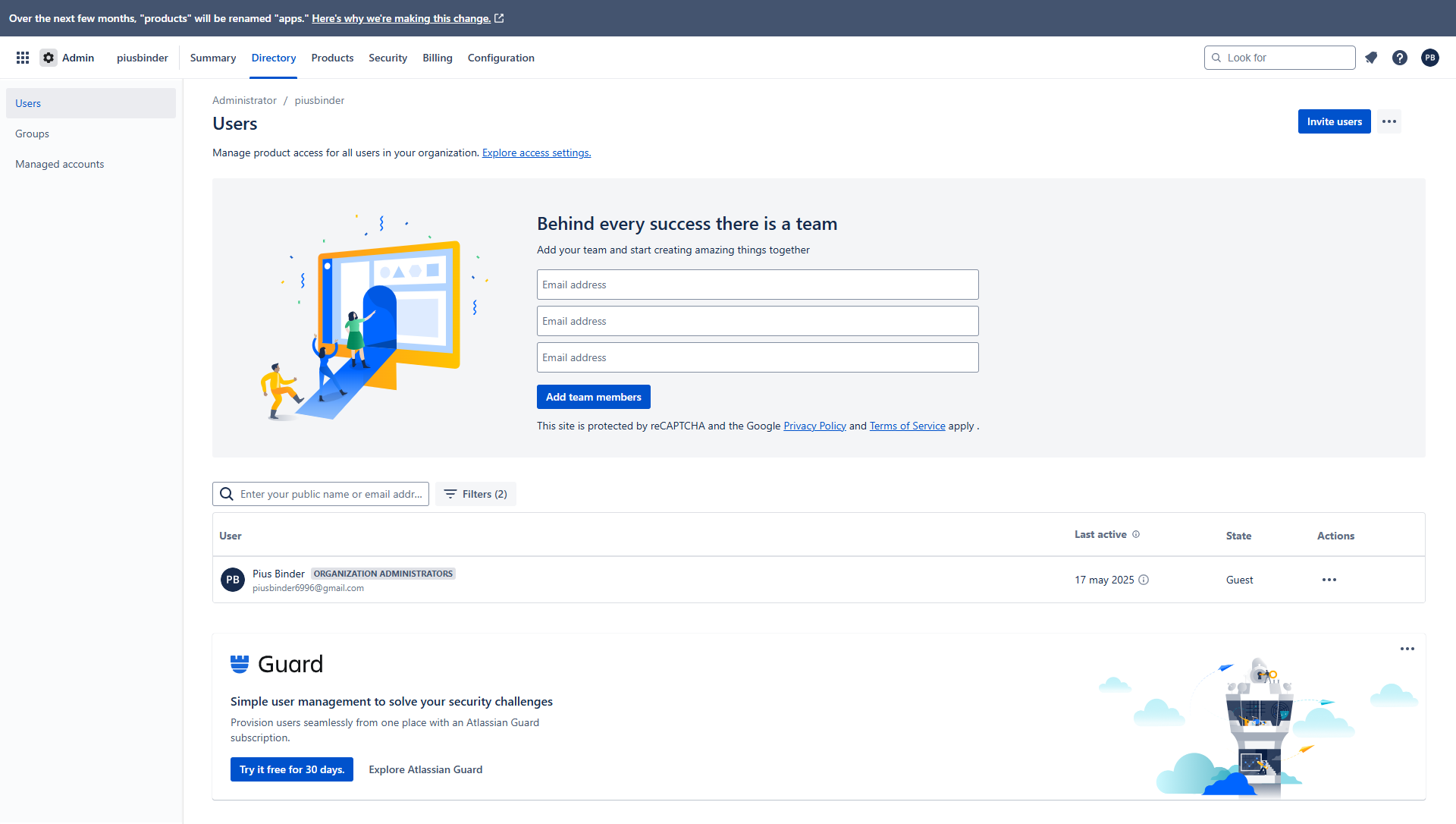Focus the second Email address field

click(758, 321)
